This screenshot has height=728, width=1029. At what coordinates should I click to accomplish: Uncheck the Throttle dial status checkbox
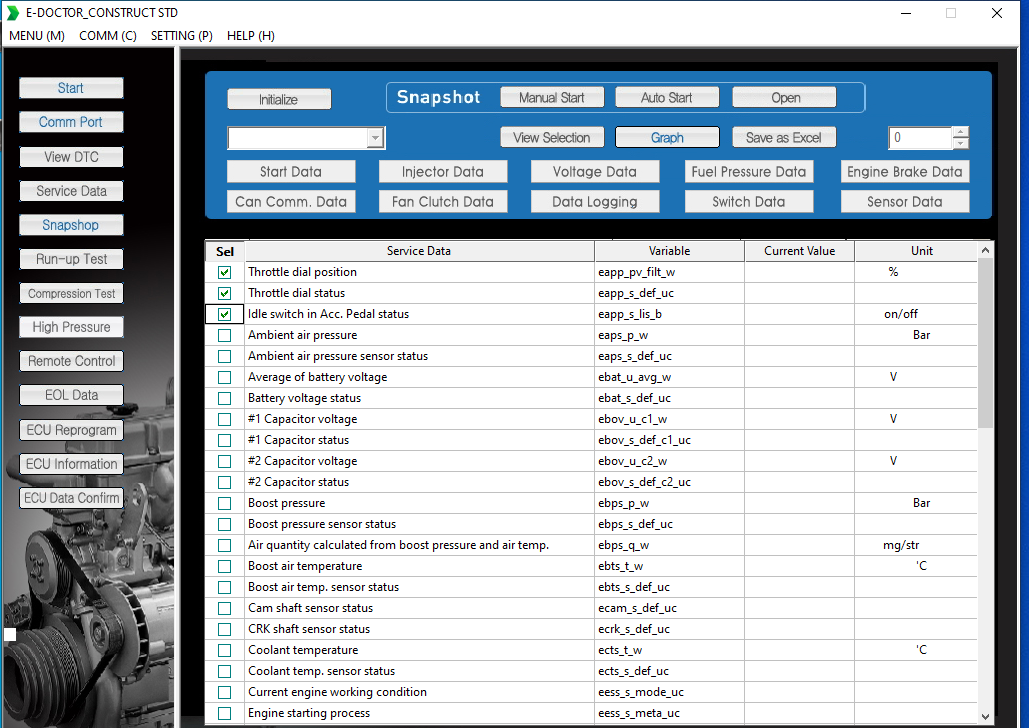(224, 293)
